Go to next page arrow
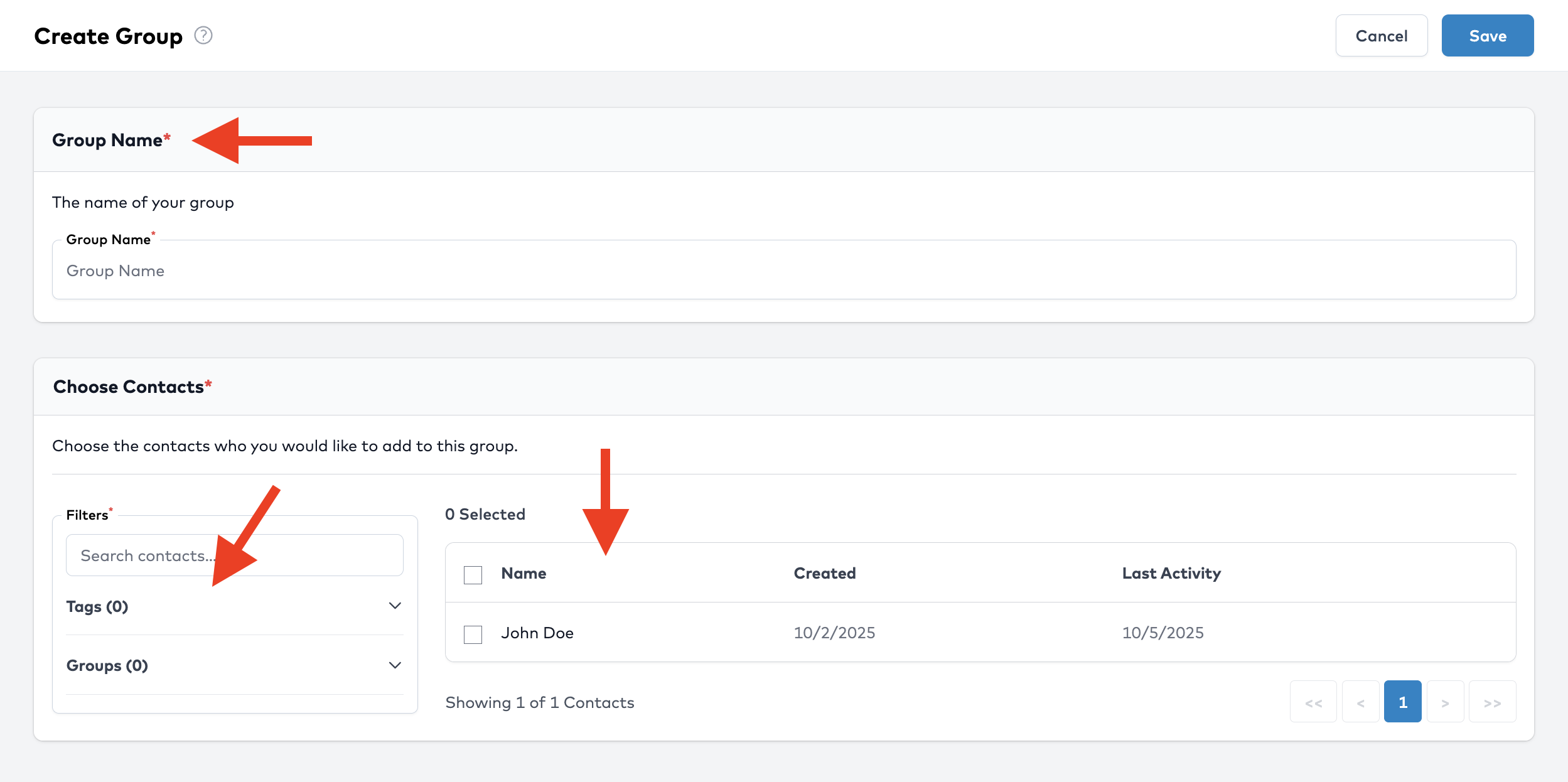Viewport: 1568px width, 782px height. tap(1445, 702)
